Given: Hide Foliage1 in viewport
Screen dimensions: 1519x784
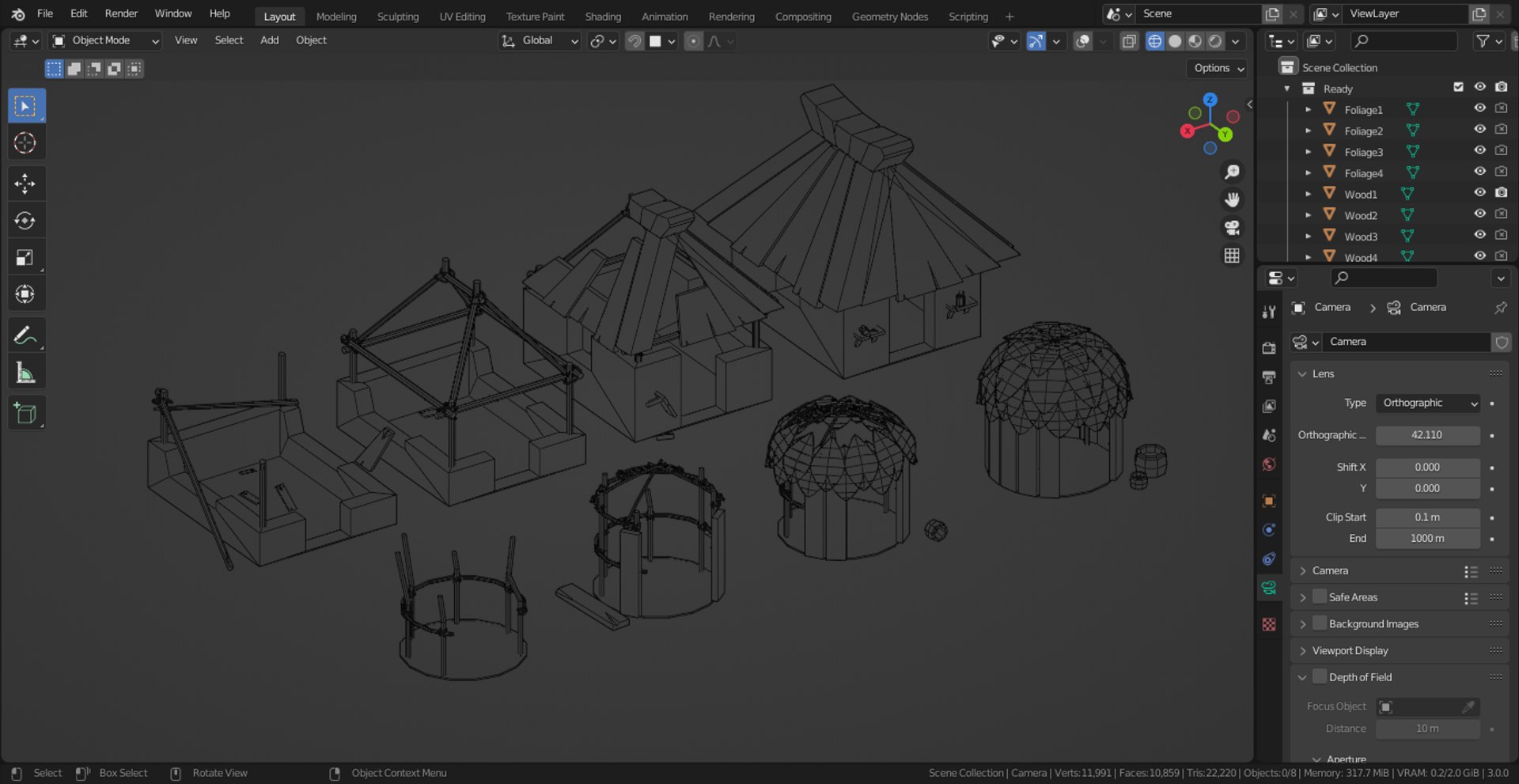Looking at the screenshot, I should [1479, 108].
